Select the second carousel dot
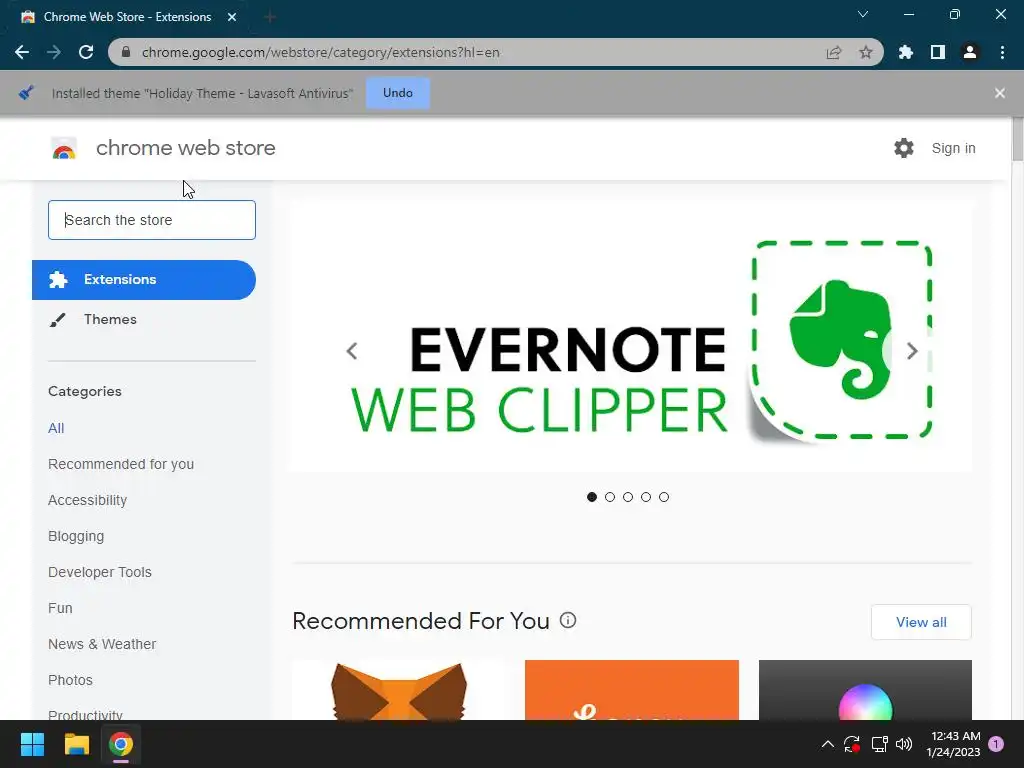 610,497
